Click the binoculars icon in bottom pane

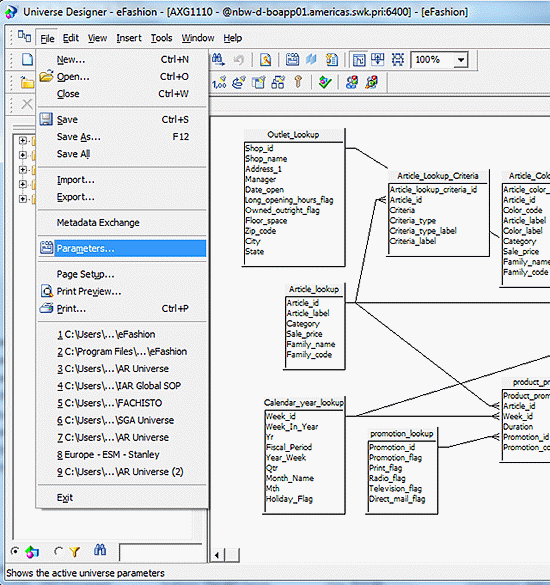point(100,550)
